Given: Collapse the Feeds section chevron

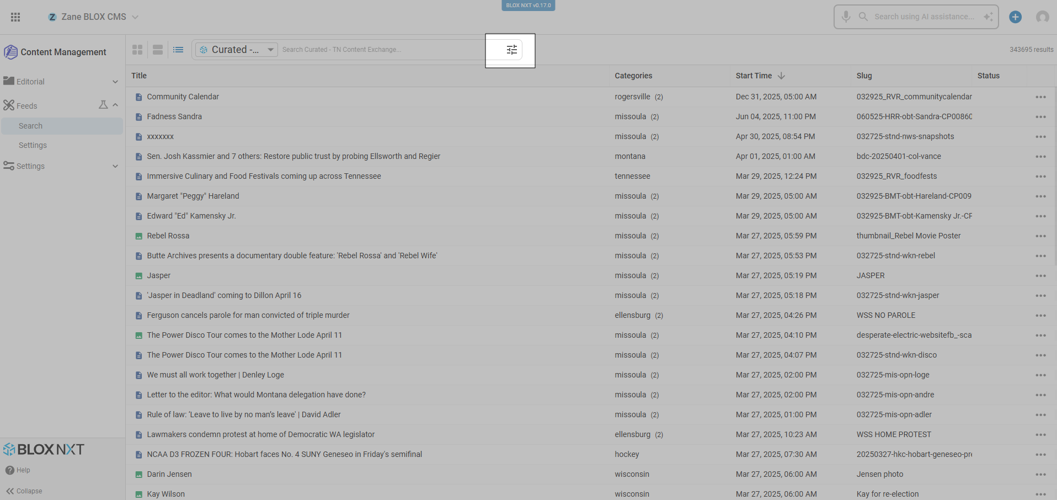Looking at the screenshot, I should (115, 105).
